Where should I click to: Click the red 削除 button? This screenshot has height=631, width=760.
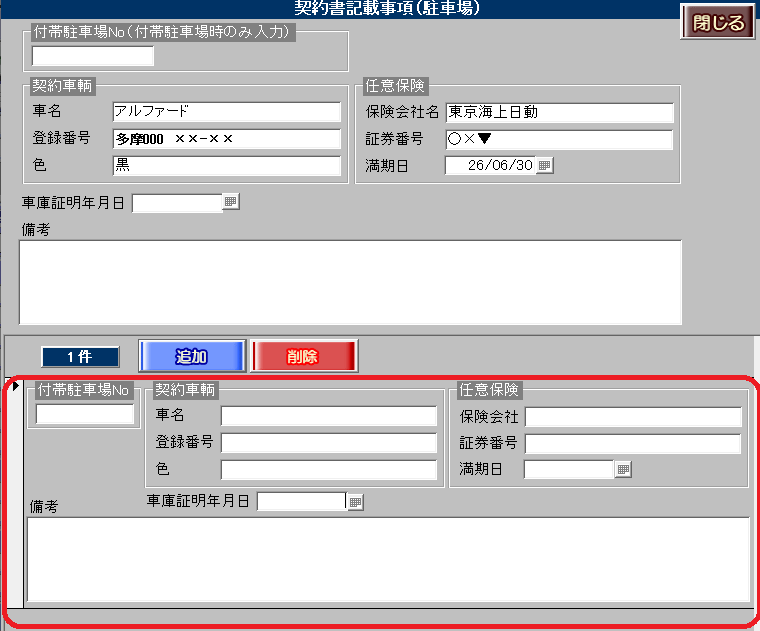click(x=303, y=356)
